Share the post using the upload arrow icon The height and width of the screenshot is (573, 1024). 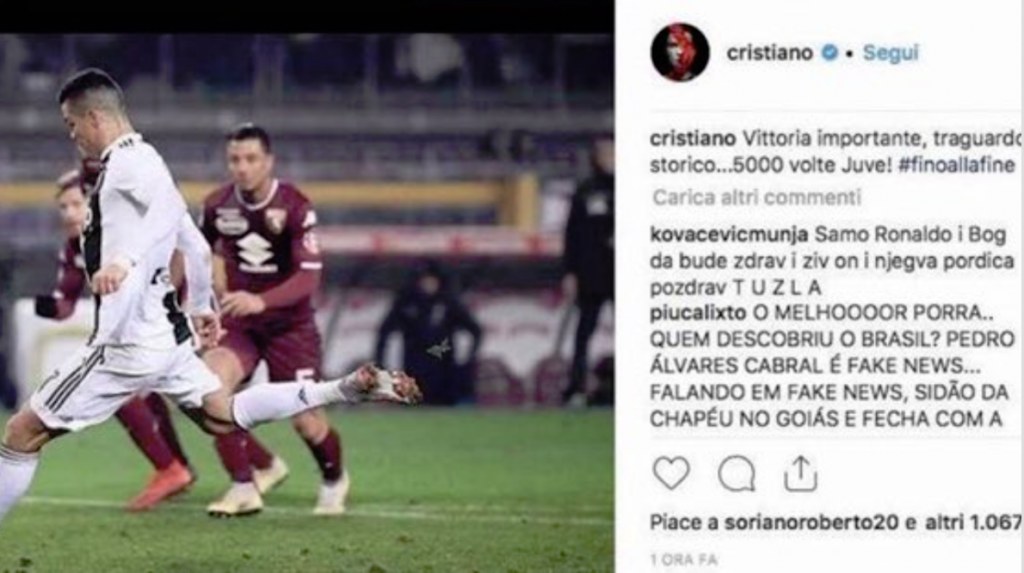pyautogui.click(x=800, y=473)
